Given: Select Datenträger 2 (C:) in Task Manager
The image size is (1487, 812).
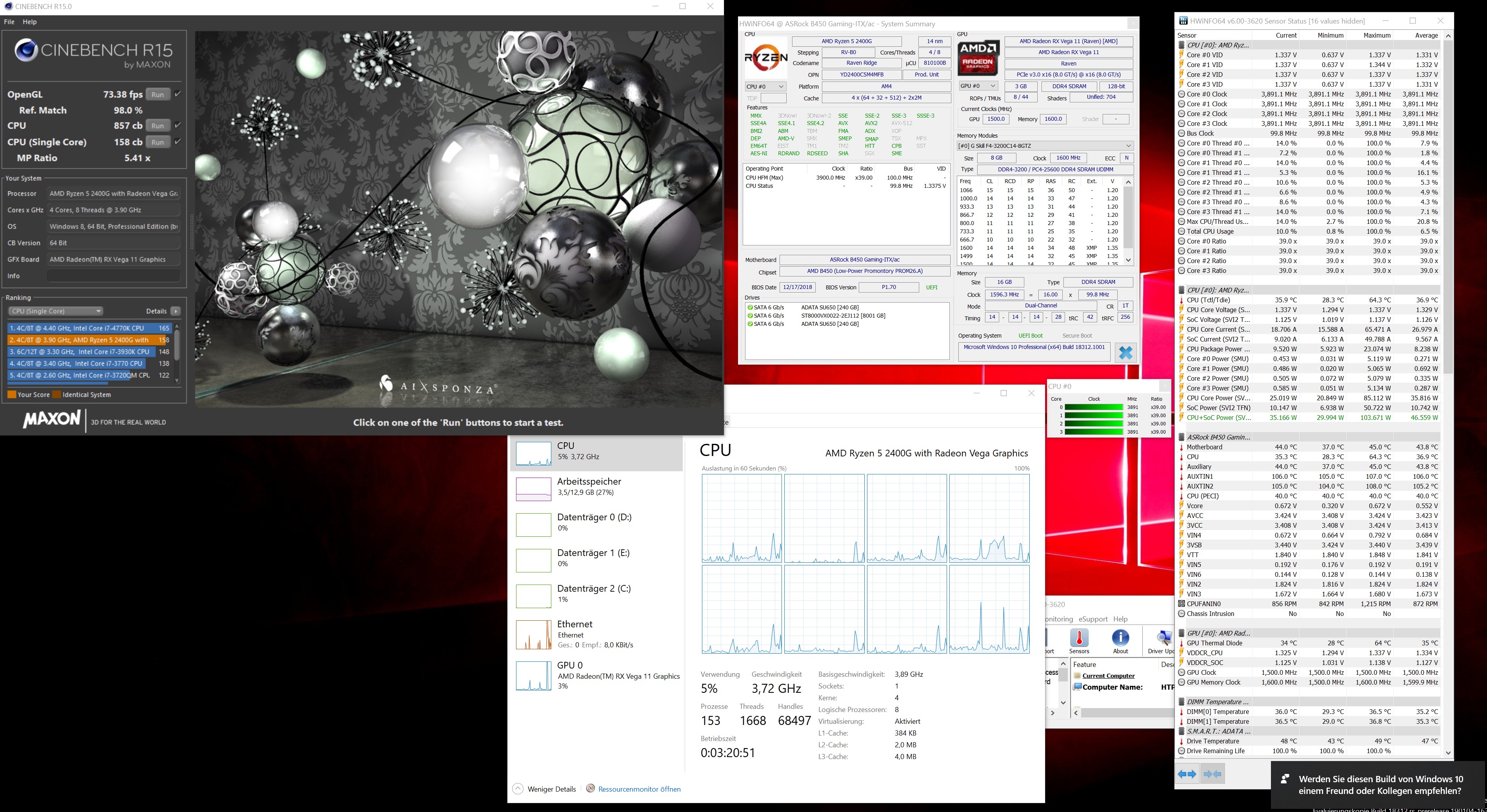Looking at the screenshot, I should click(x=596, y=596).
